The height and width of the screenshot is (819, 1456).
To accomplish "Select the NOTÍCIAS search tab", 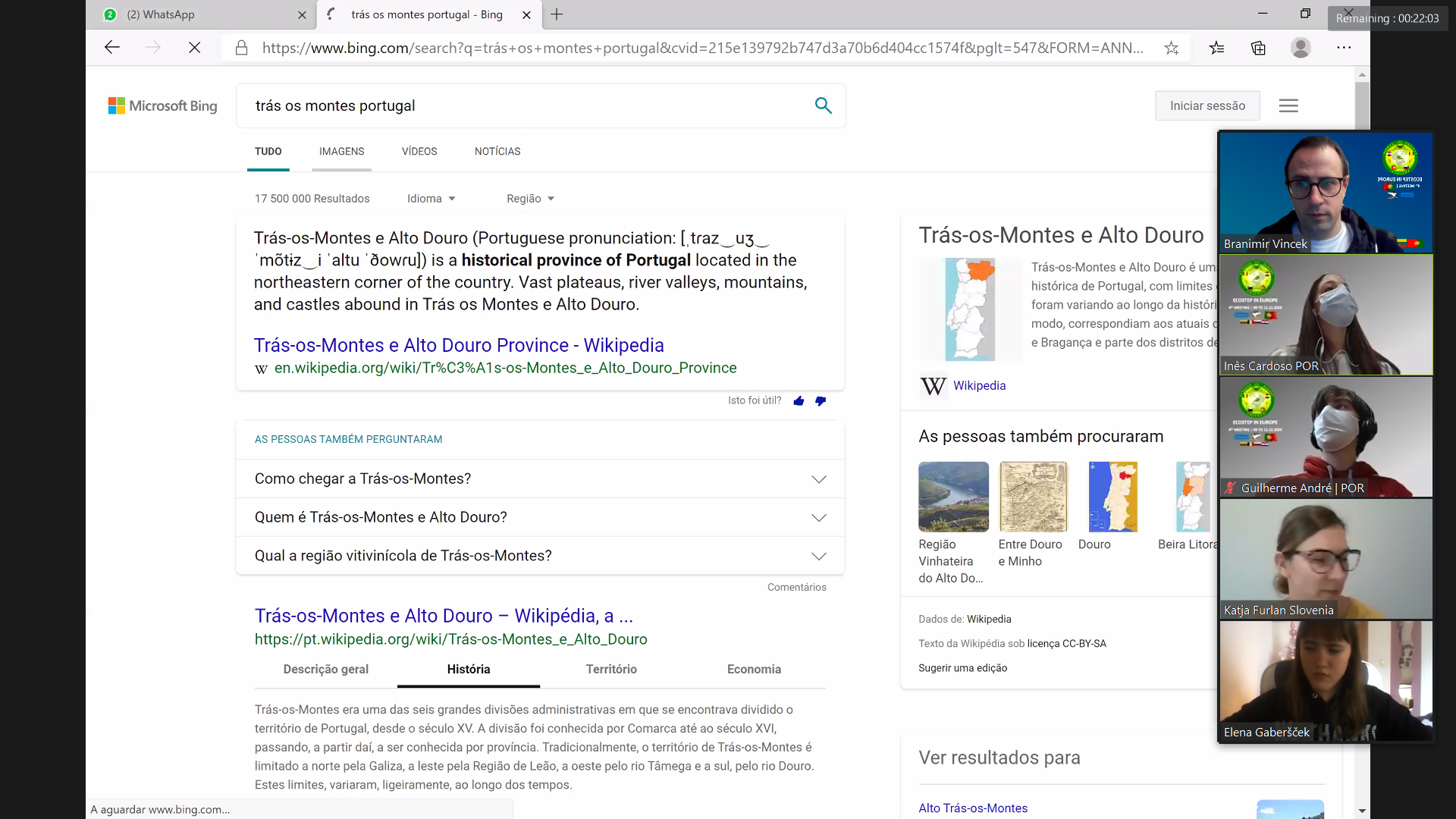I will tap(497, 151).
